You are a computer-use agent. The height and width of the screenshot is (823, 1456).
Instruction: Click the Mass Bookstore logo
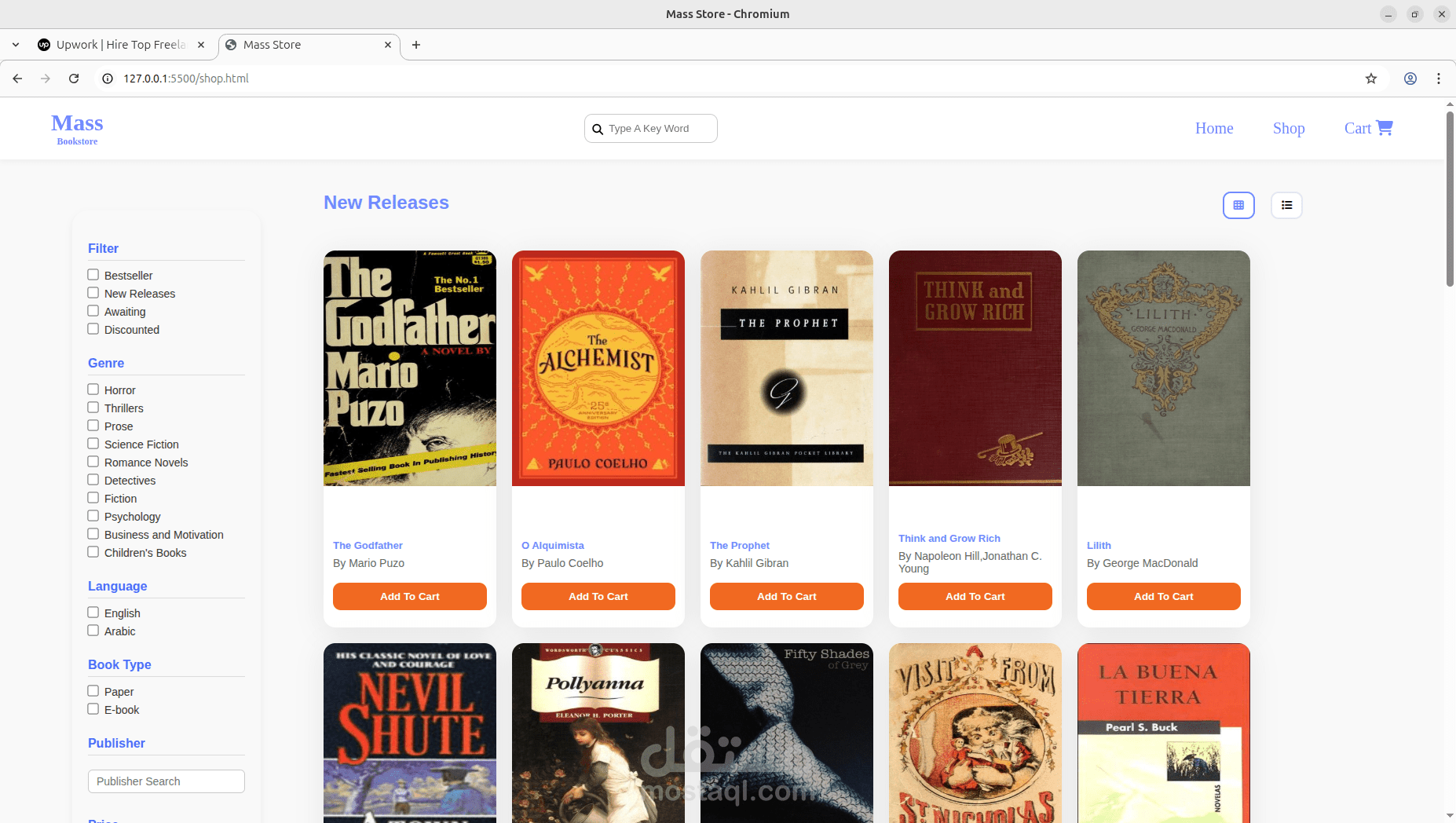point(77,129)
